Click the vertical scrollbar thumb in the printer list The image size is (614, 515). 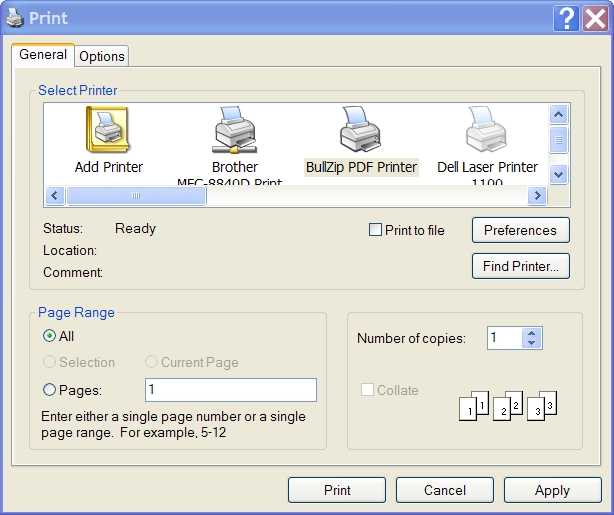coord(559,140)
